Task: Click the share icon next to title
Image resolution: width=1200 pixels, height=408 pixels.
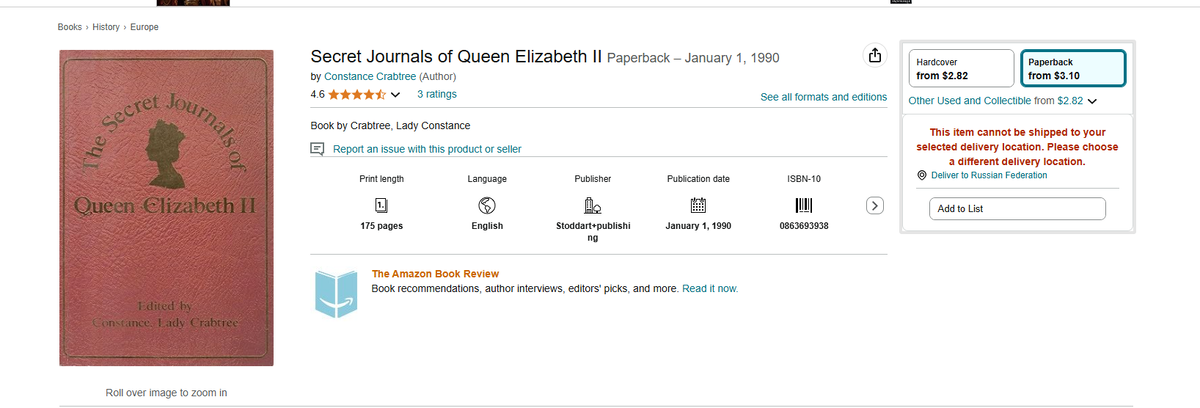Action: [x=873, y=55]
